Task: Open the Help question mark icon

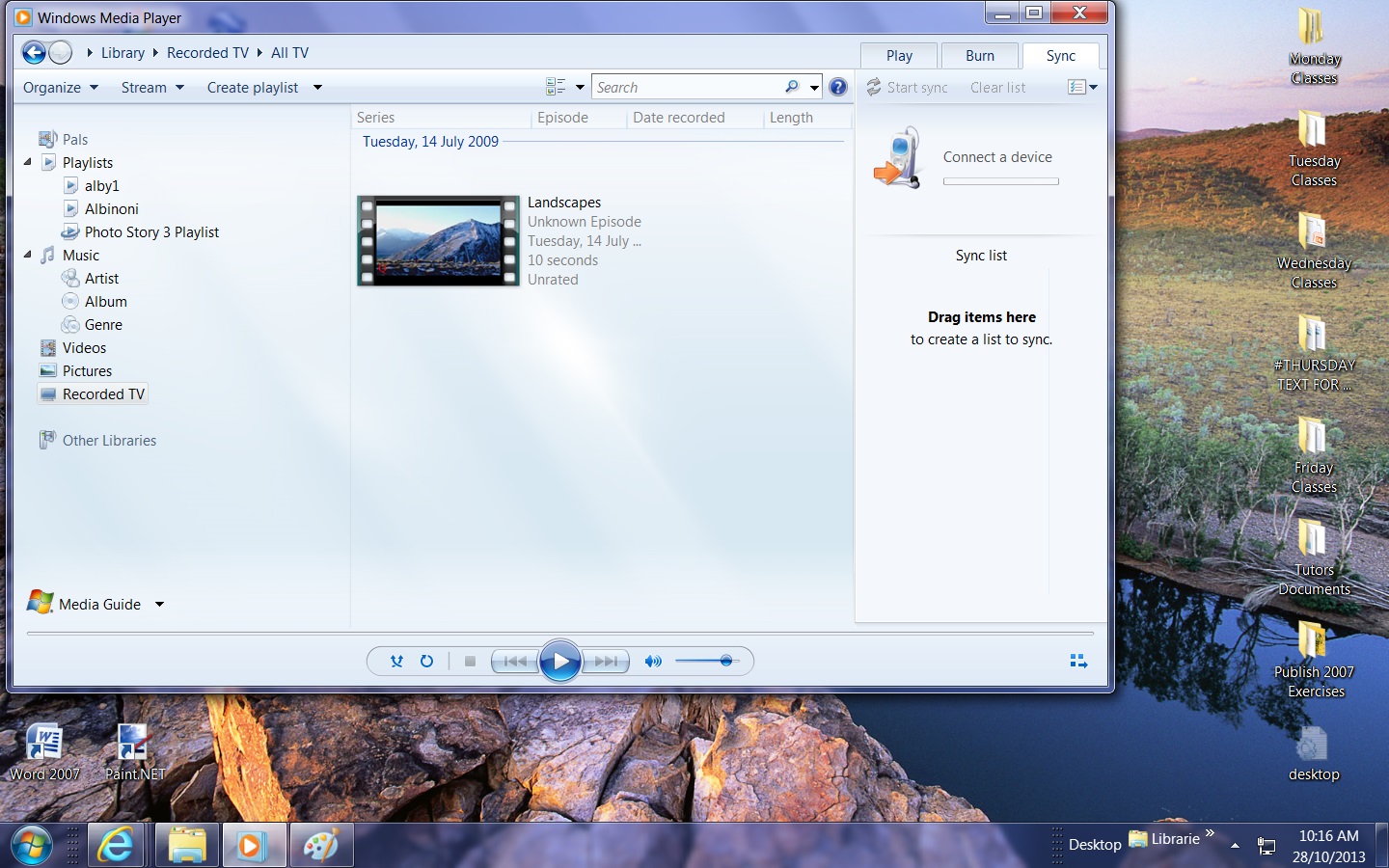Action: coord(838,88)
